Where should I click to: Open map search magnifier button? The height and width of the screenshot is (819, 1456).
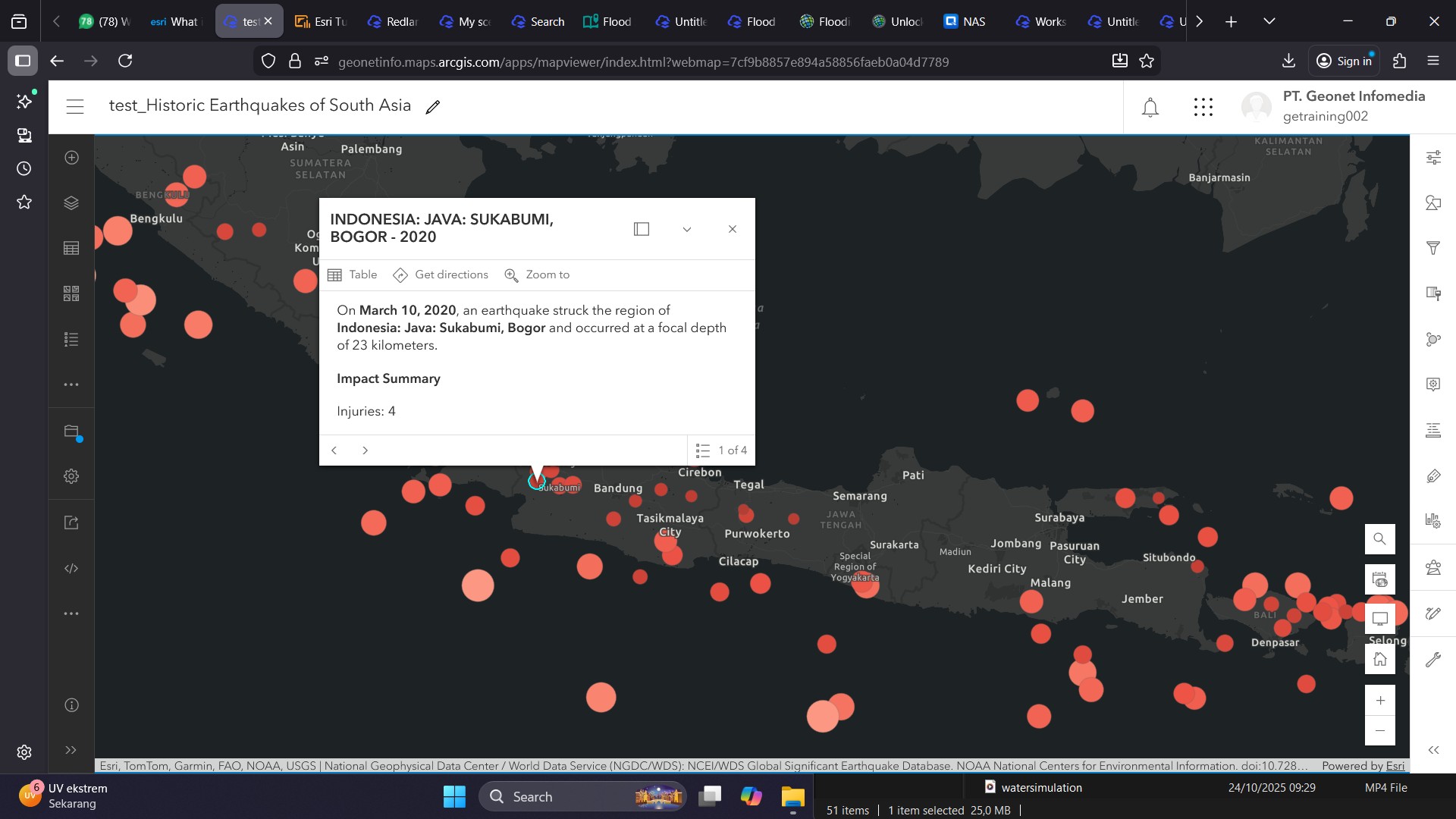[1379, 539]
